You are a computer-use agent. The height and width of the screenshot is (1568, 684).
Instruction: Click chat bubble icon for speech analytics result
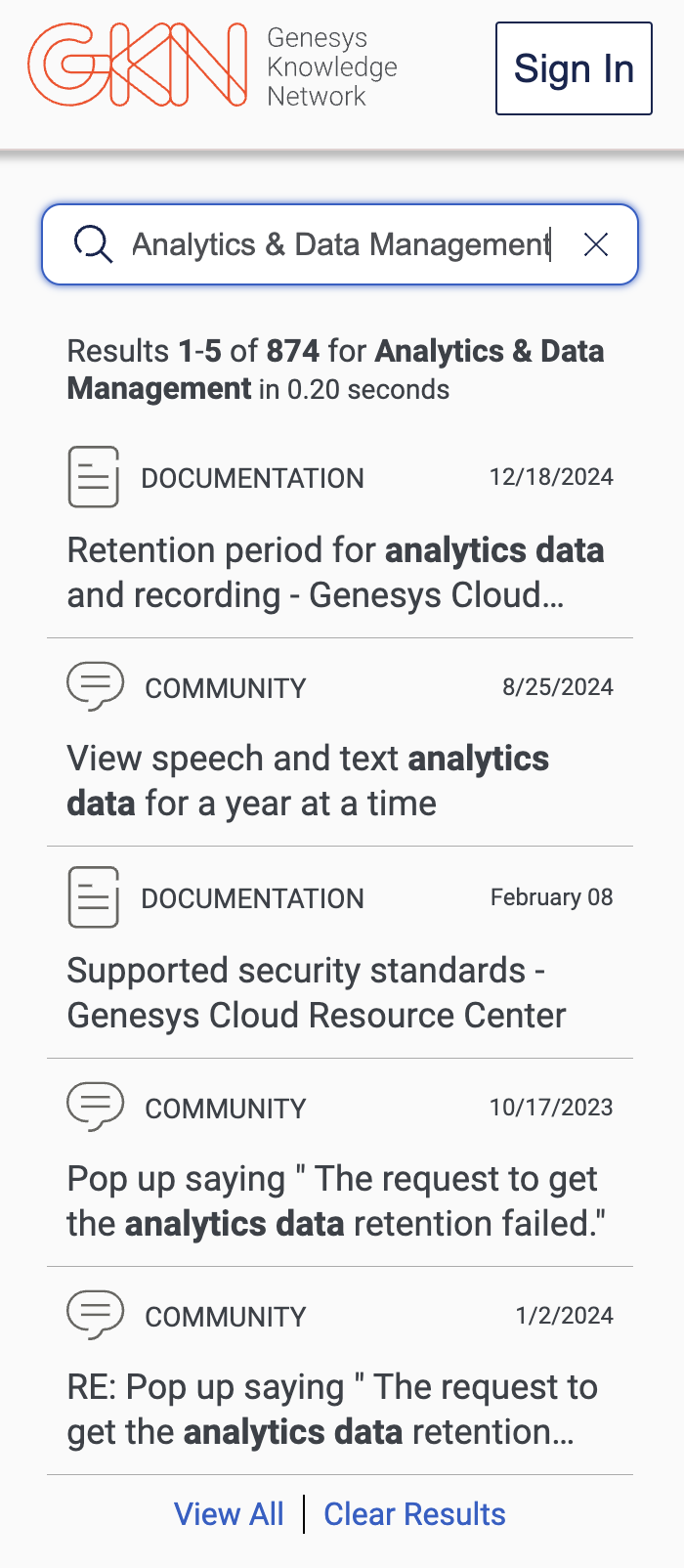95,685
